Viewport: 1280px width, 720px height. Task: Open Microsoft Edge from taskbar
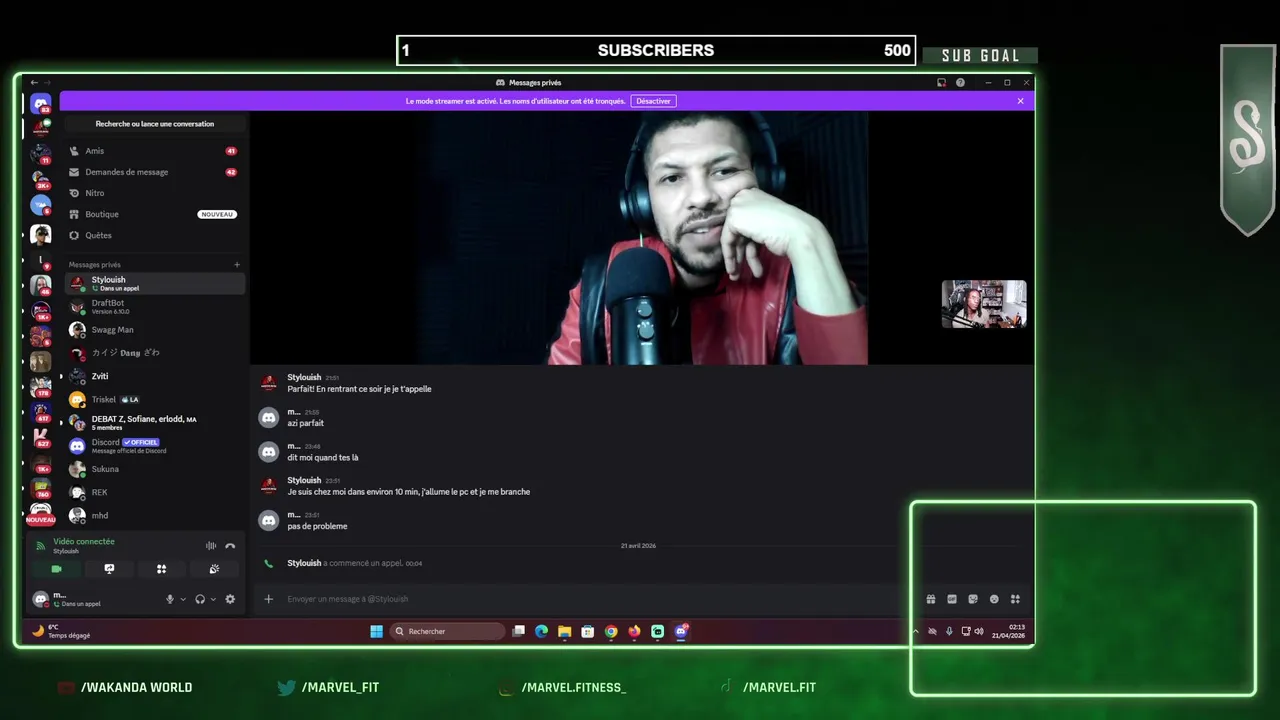[541, 631]
